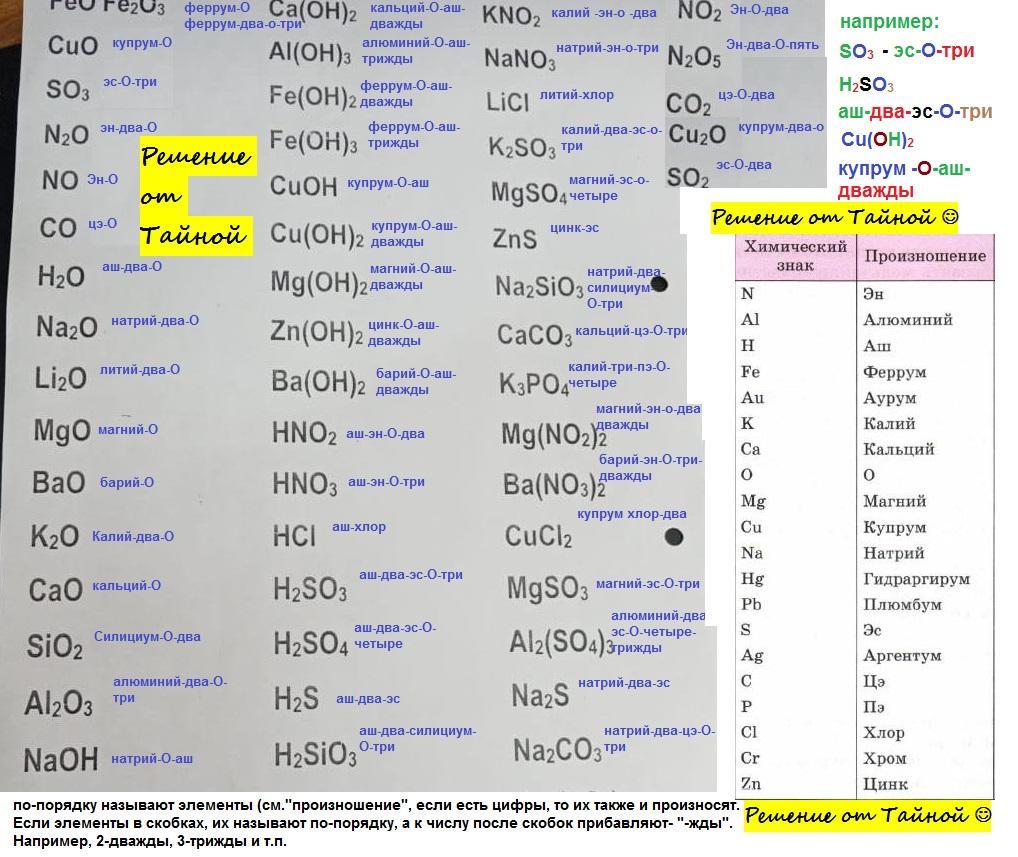This screenshot has height=857, width=1018.
Task: Select the K2O formula
Action: [55, 536]
